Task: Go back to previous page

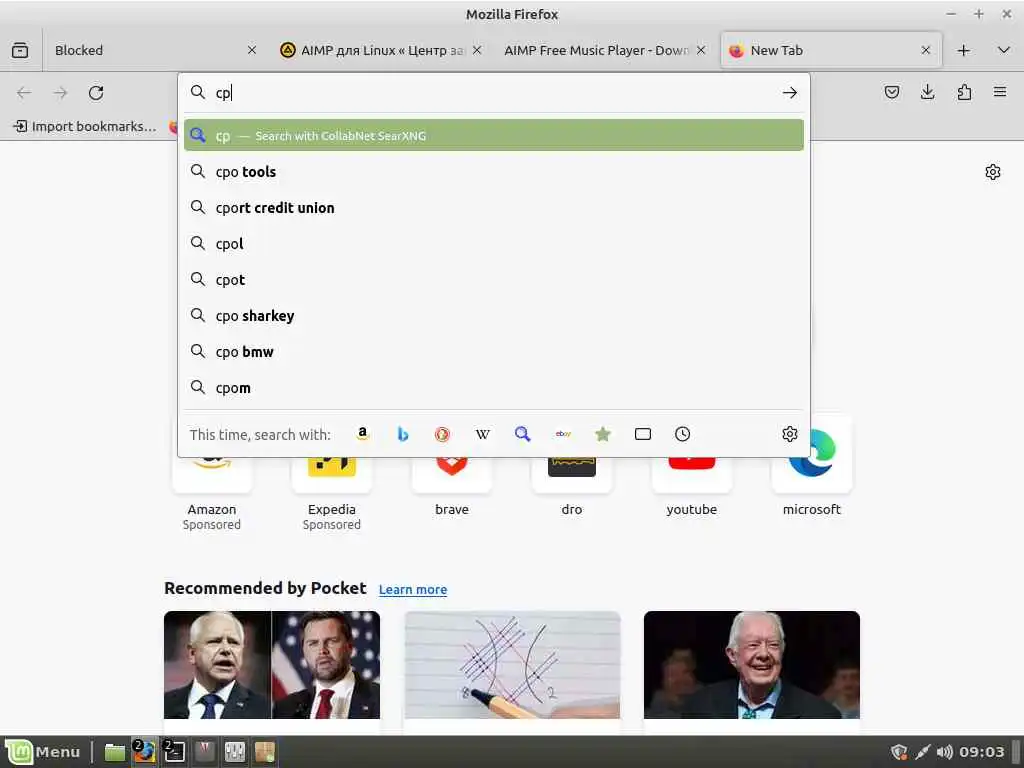Action: click(x=24, y=93)
